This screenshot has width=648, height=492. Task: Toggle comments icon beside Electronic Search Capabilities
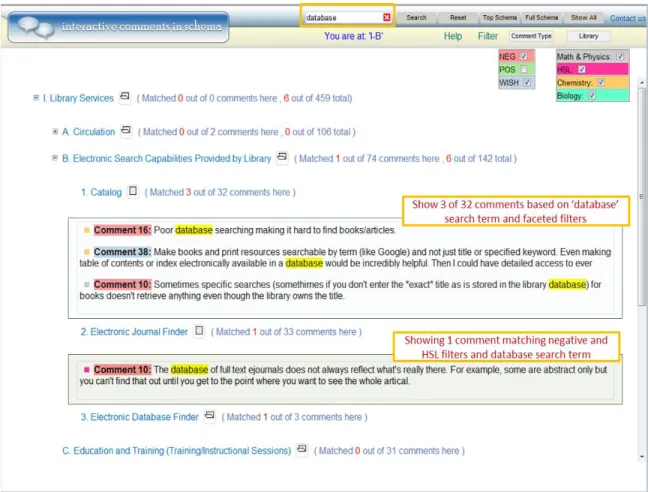[282, 157]
